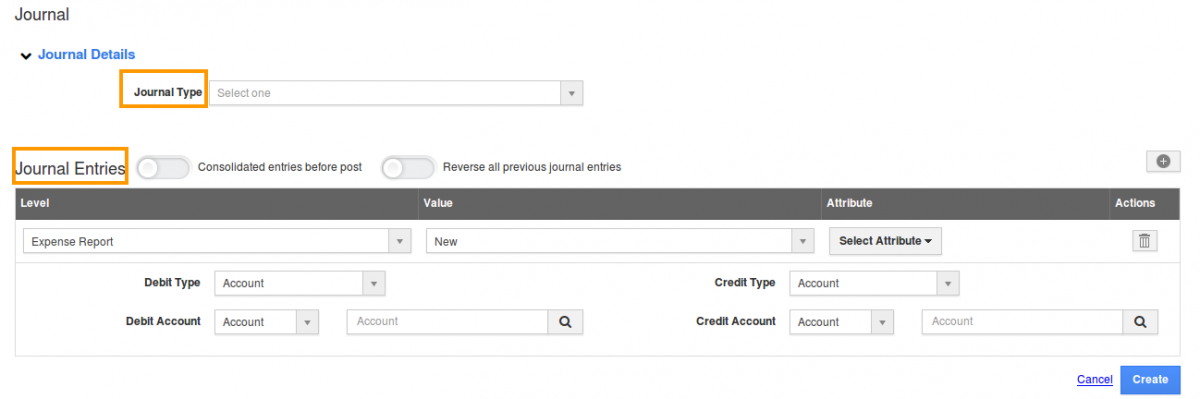Open the Credit Type dropdown
The image size is (1200, 399).
pyautogui.click(x=875, y=283)
